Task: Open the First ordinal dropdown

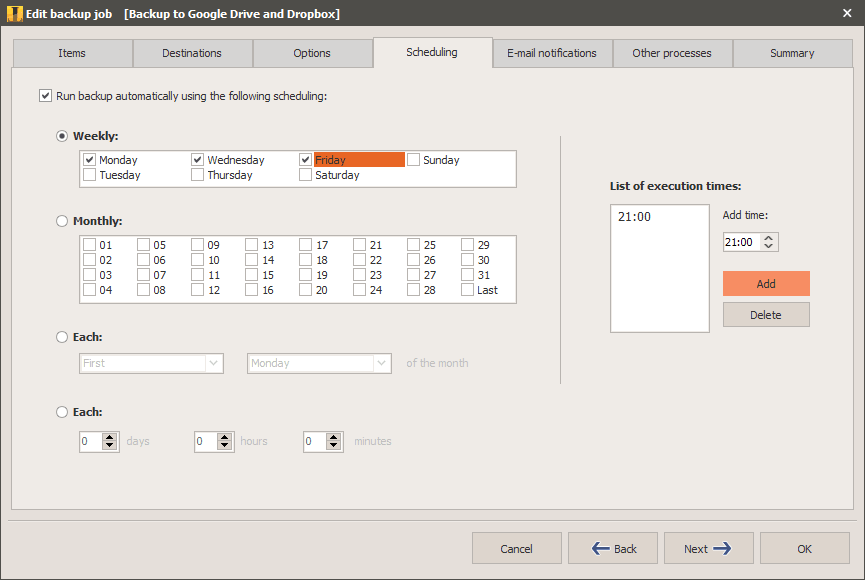Action: point(150,363)
